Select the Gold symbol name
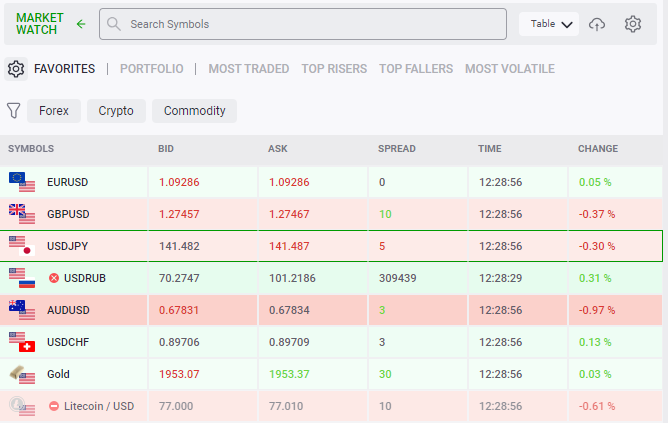The image size is (668, 423). point(58,374)
